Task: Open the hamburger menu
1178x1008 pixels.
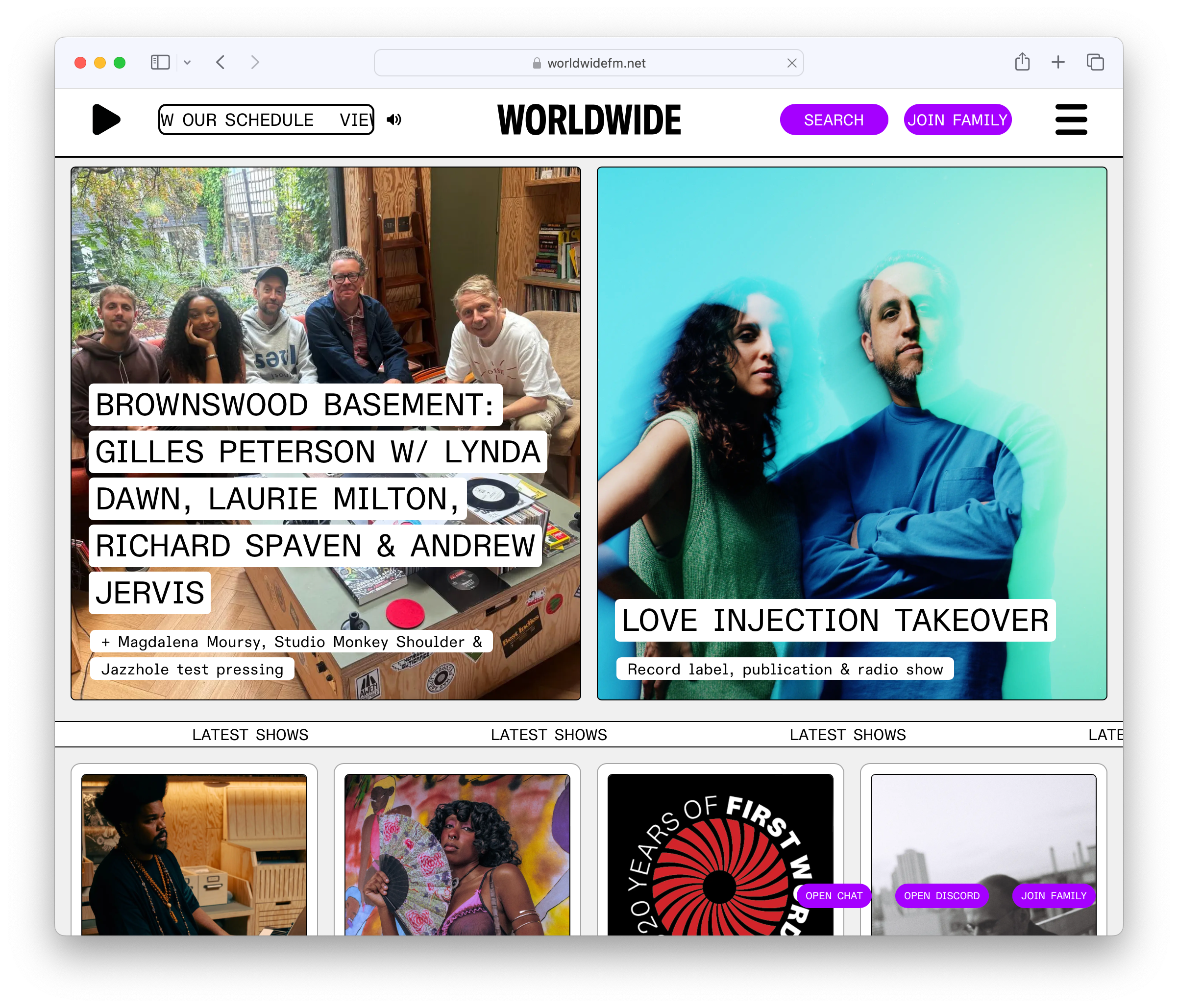Action: coord(1071,120)
